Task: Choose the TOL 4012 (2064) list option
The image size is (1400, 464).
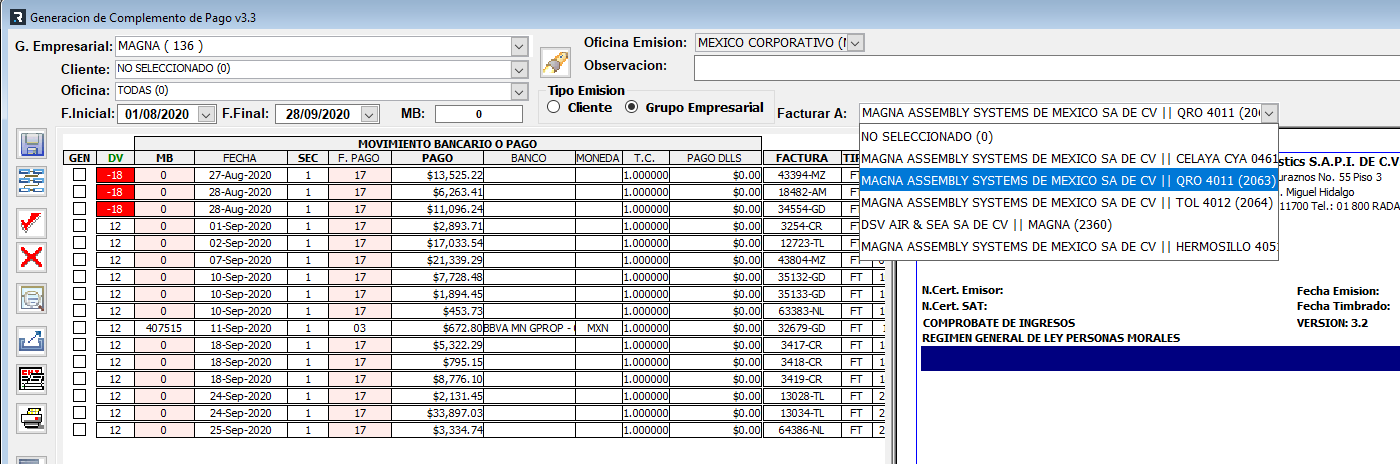Action: pos(1068,203)
